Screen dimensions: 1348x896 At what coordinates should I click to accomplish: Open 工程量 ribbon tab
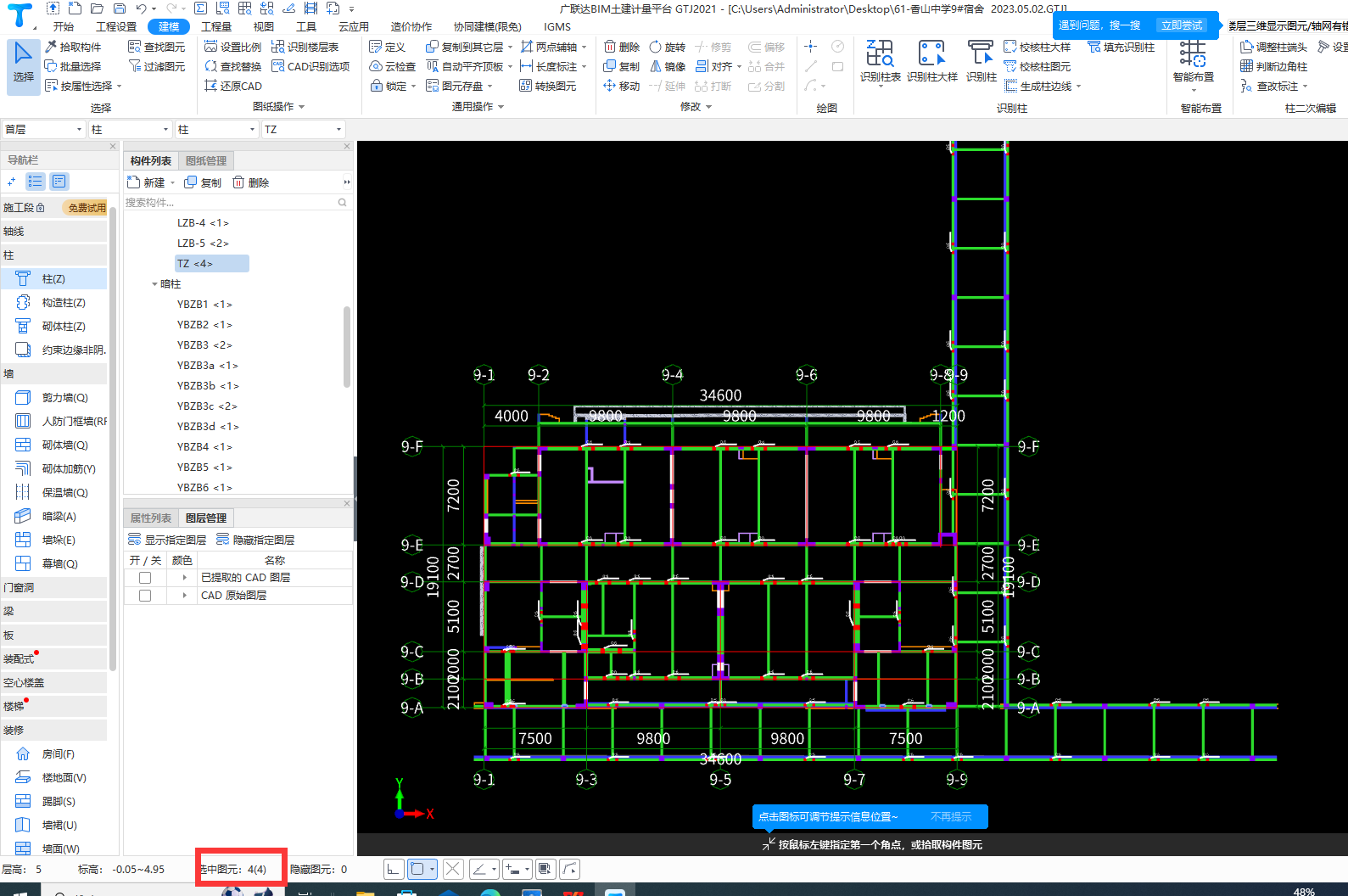tap(216, 26)
